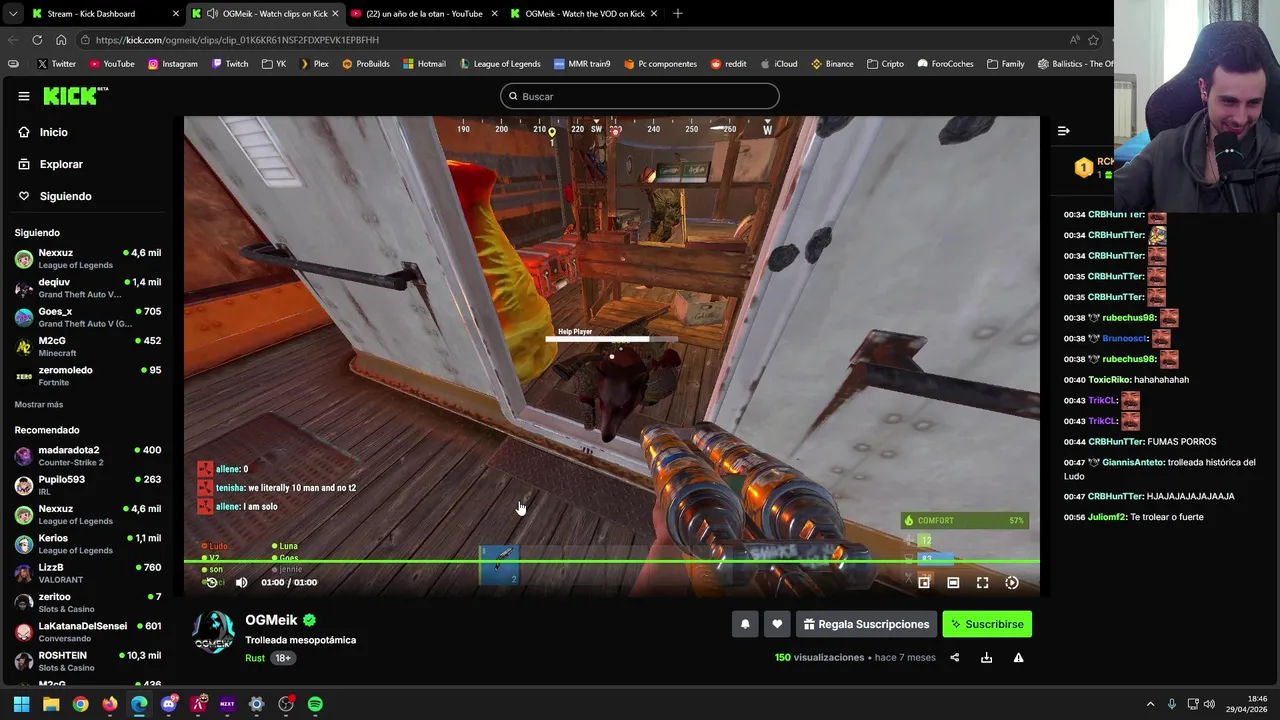Click the address bar URL

coord(237,40)
